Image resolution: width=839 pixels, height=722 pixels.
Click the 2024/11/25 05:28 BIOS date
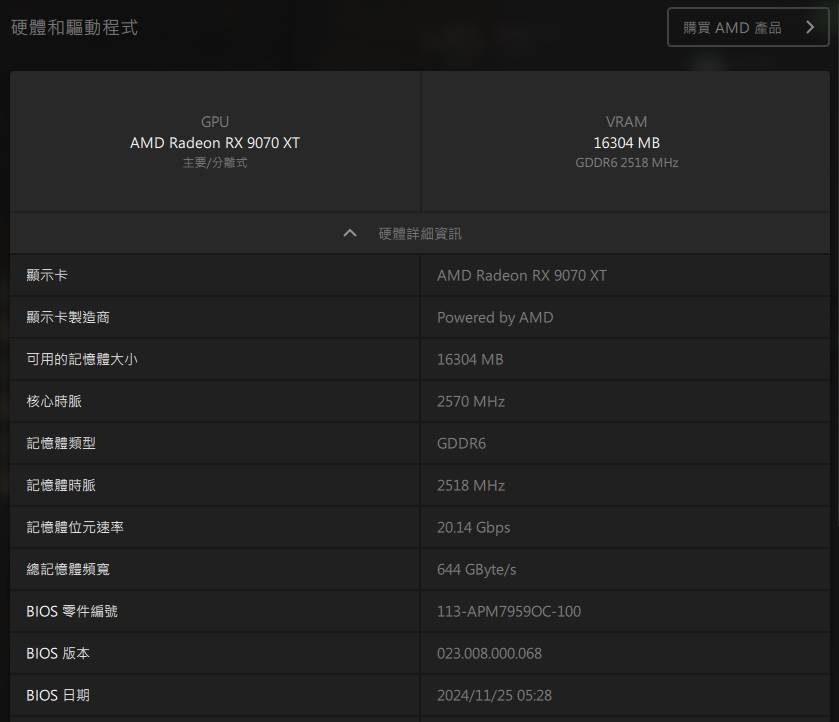coord(494,695)
